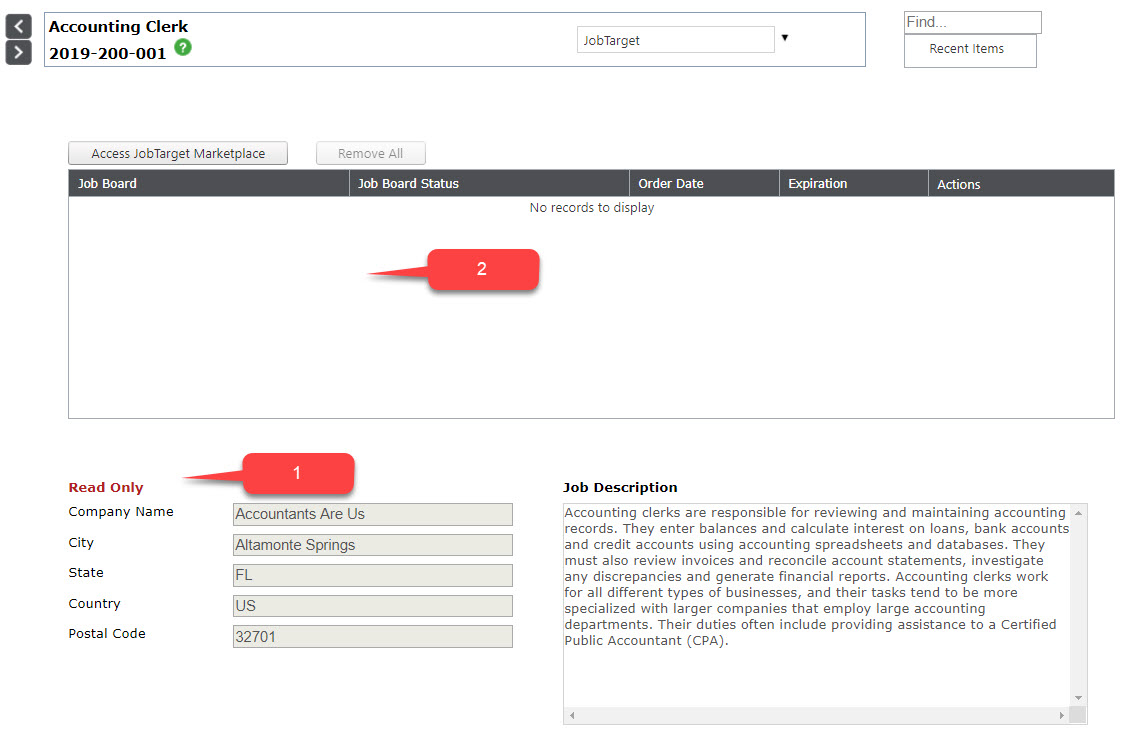
Task: Click the City field Altamonte Springs
Action: tap(372, 545)
